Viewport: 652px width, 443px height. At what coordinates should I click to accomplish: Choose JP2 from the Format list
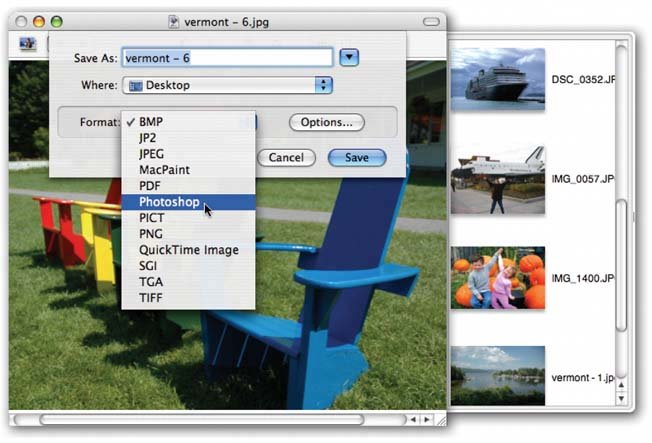coord(188,138)
